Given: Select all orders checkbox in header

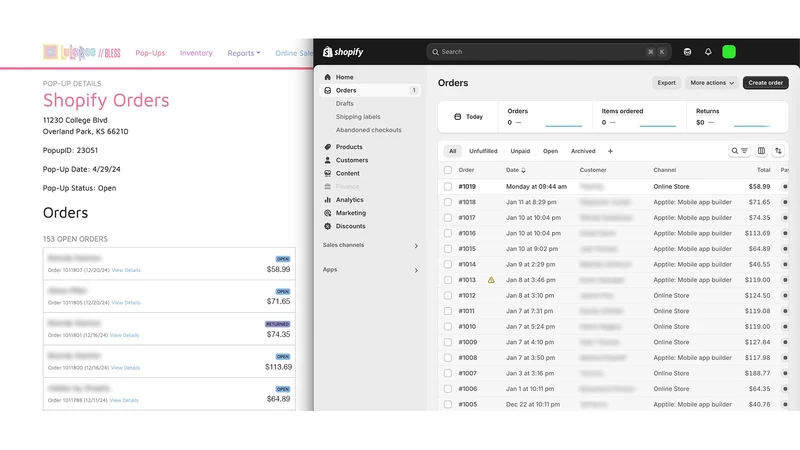Looking at the screenshot, I should click(447, 170).
